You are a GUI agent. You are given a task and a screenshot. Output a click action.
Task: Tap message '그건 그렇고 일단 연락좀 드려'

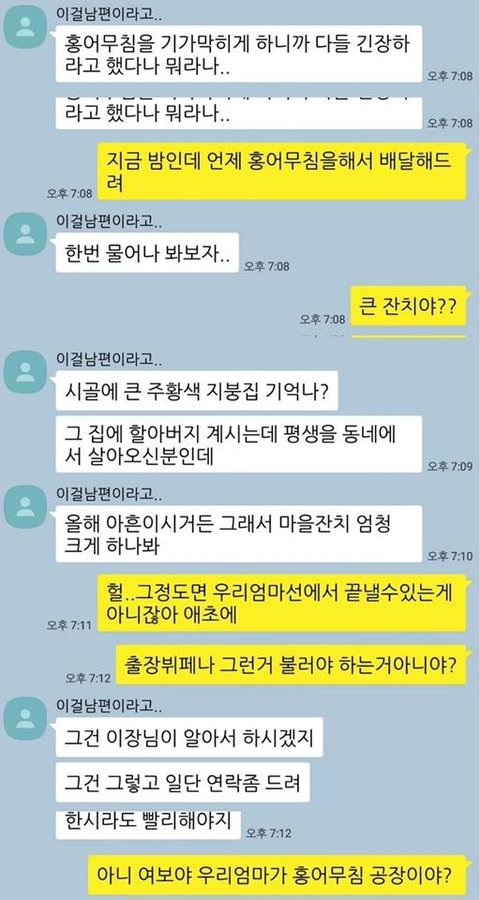(183, 782)
